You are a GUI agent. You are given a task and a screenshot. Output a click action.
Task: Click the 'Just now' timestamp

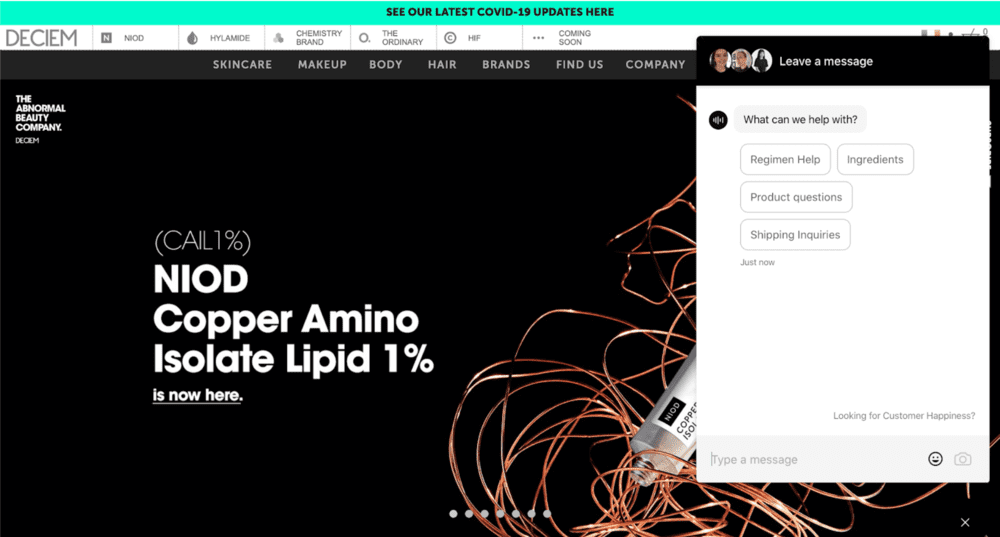pyautogui.click(x=757, y=262)
